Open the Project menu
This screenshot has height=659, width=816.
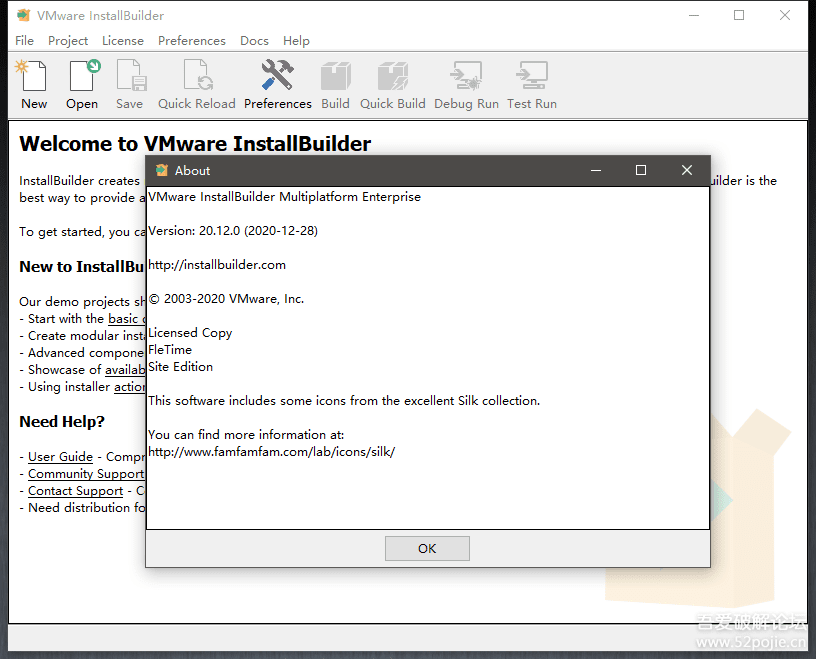[68, 41]
